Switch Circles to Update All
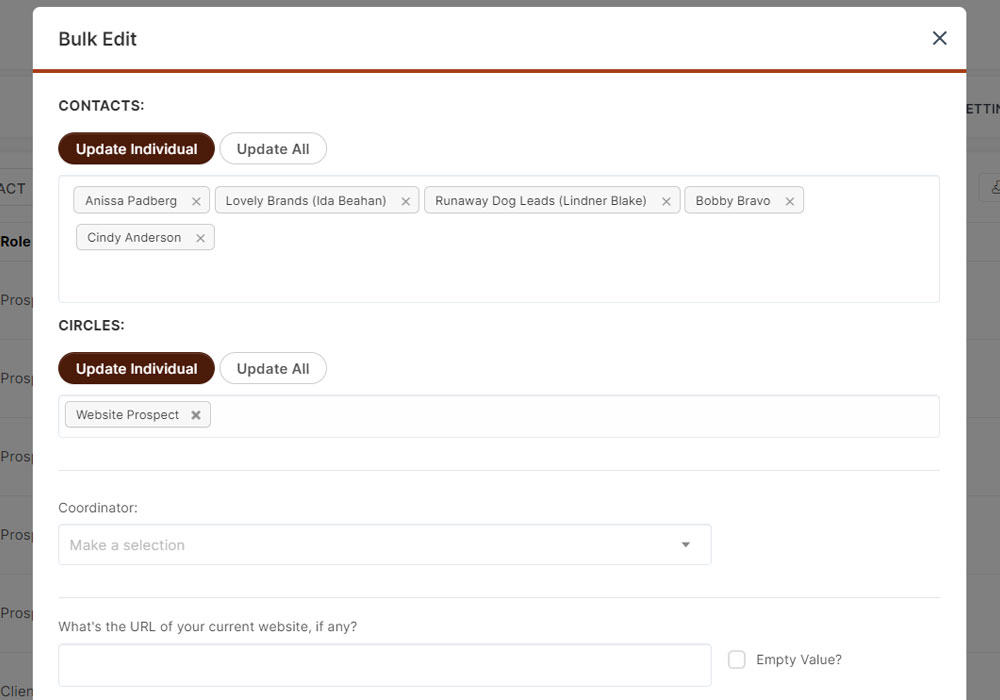 (x=273, y=369)
